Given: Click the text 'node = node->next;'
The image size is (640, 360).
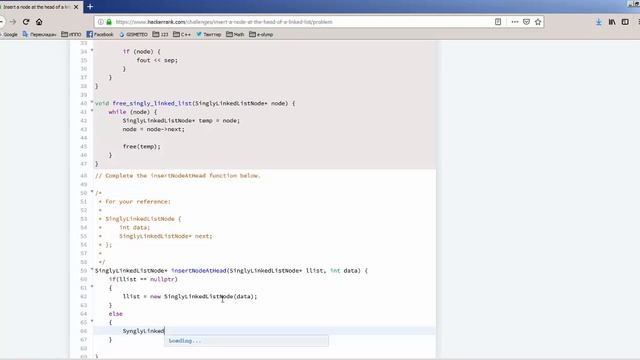Looking at the screenshot, I should click(x=153, y=129).
